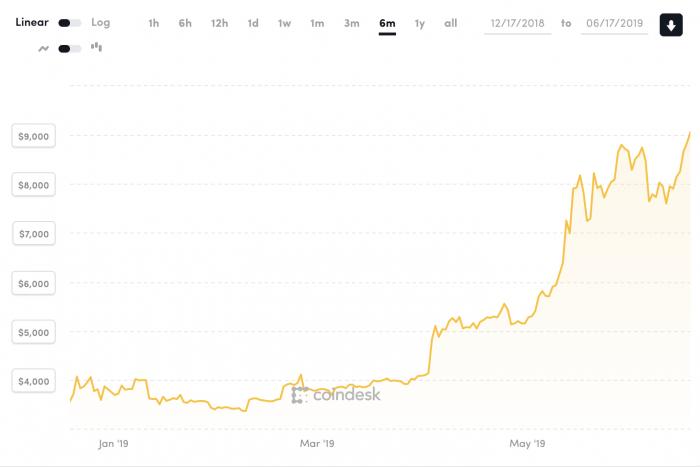Select the 1h time range

[x=153, y=23]
